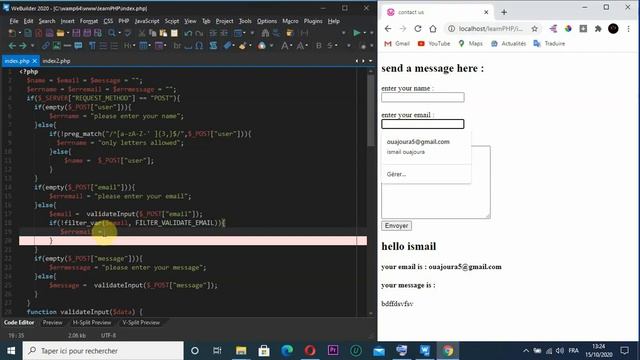Click the Chrome profile avatar

613,29
